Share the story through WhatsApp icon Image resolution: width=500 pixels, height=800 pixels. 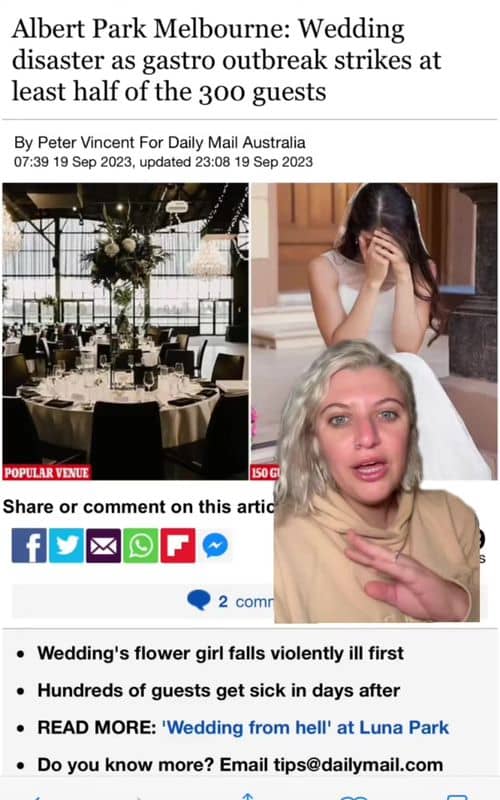pyautogui.click(x=141, y=545)
